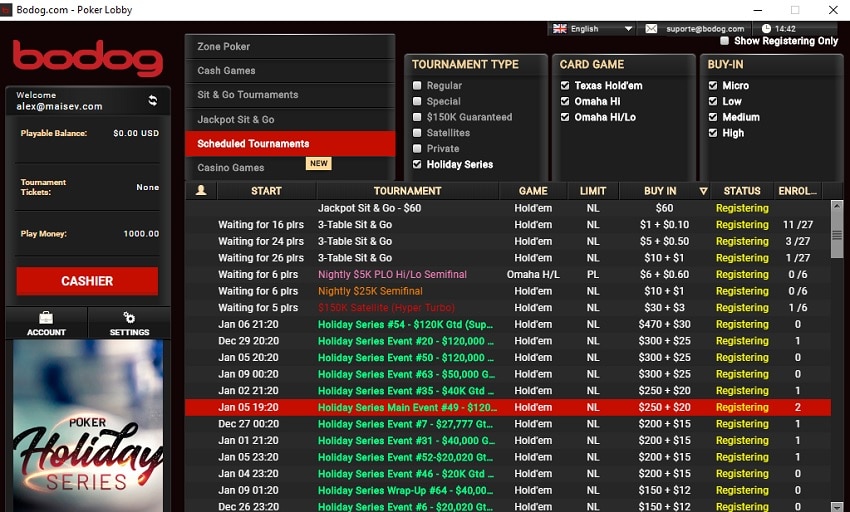Select Holiday Series Event #31 row
Viewport: 850px width, 512px height.
pyautogui.click(x=508, y=440)
